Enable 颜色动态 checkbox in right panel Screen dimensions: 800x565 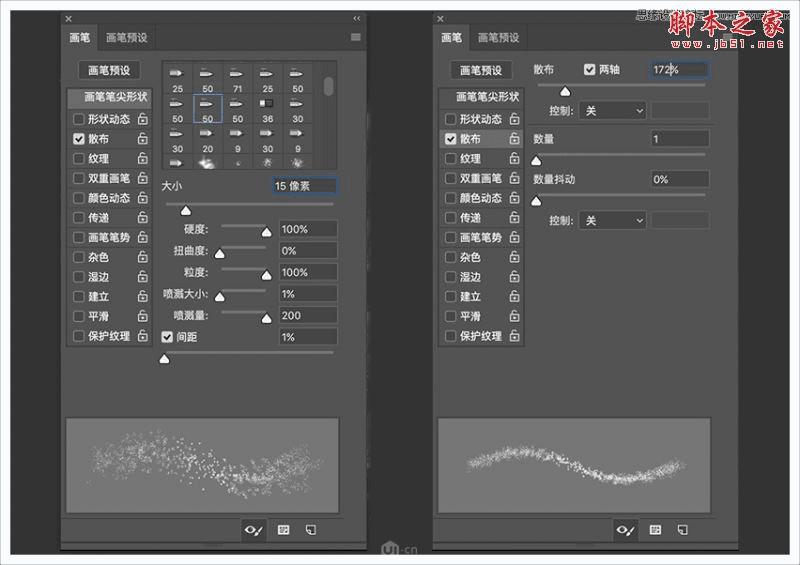[451, 198]
